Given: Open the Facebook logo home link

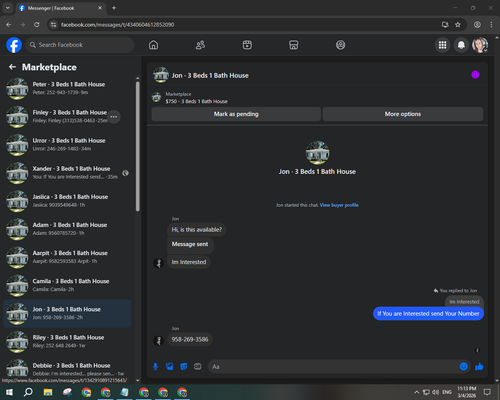Looking at the screenshot, I should [x=14, y=45].
